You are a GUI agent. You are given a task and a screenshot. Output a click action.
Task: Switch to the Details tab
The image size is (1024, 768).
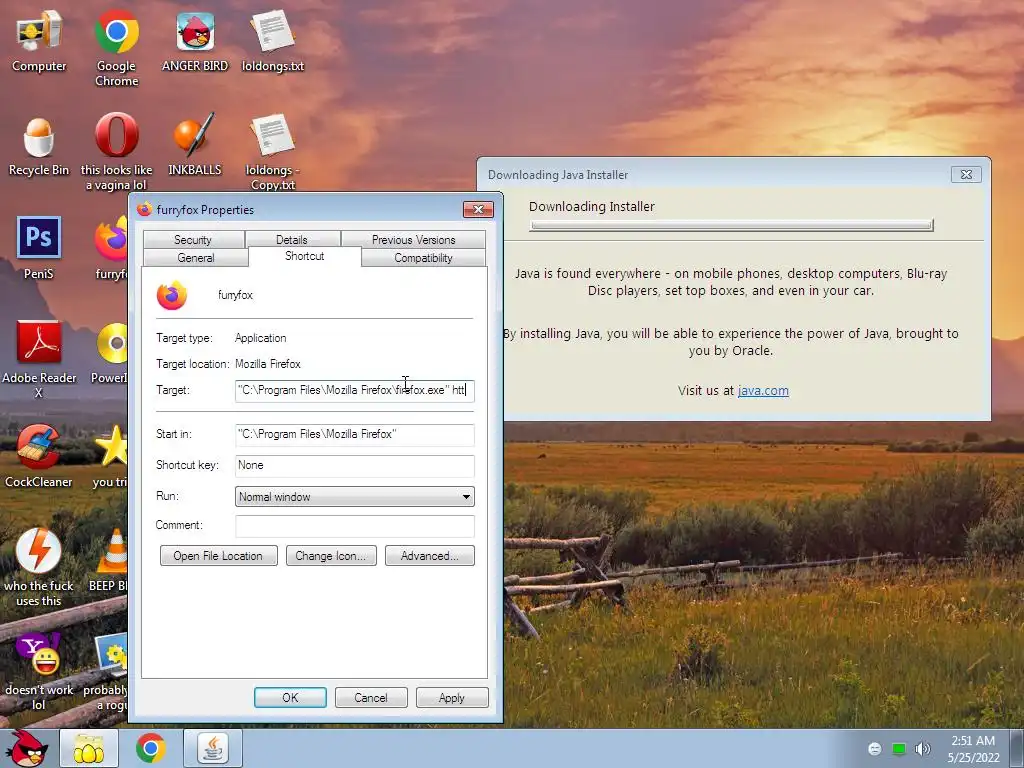[x=292, y=240]
